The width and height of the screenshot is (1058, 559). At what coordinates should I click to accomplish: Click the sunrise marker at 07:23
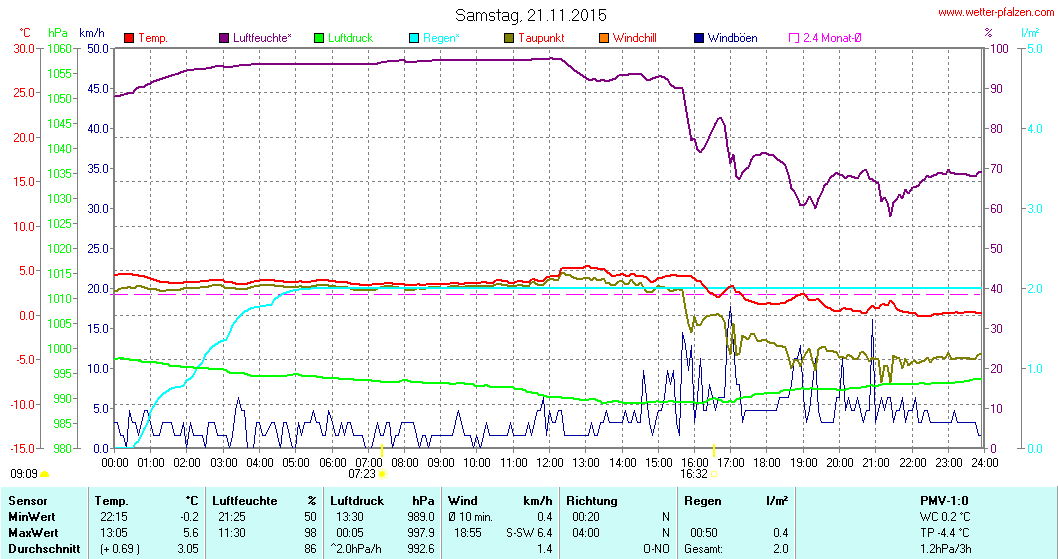click(x=382, y=474)
